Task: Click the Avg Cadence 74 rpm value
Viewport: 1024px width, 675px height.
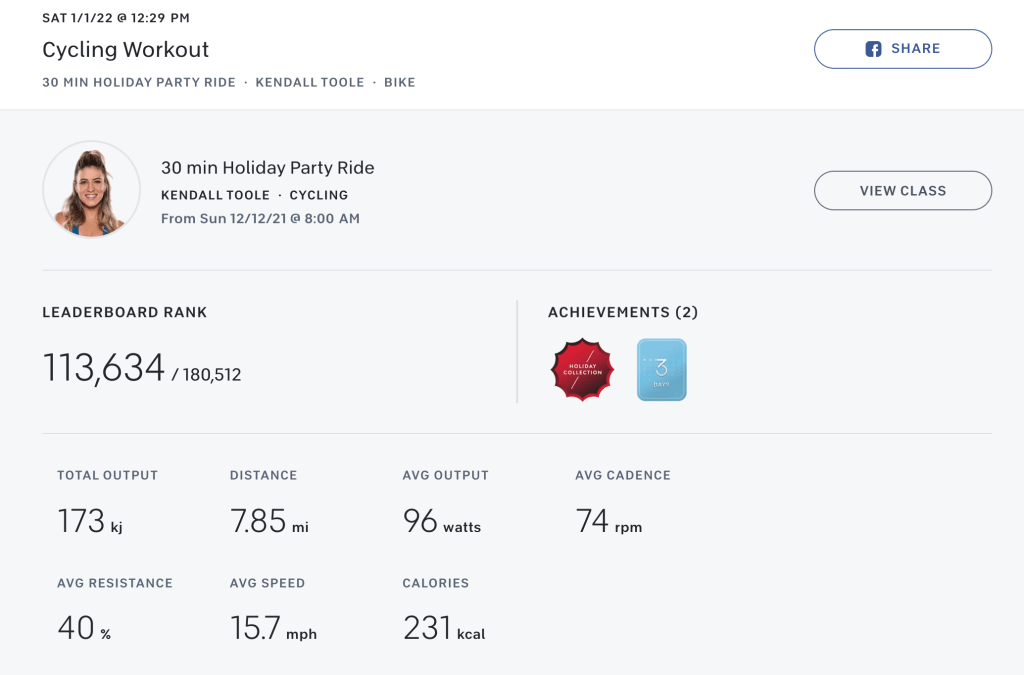Action: (x=608, y=521)
